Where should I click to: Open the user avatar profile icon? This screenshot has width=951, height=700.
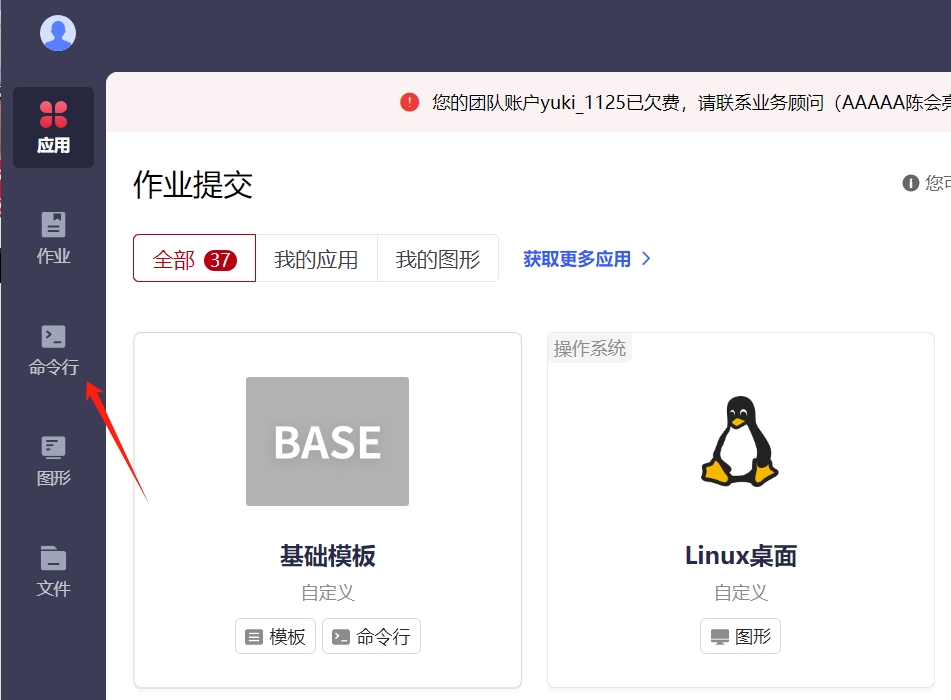[x=58, y=33]
